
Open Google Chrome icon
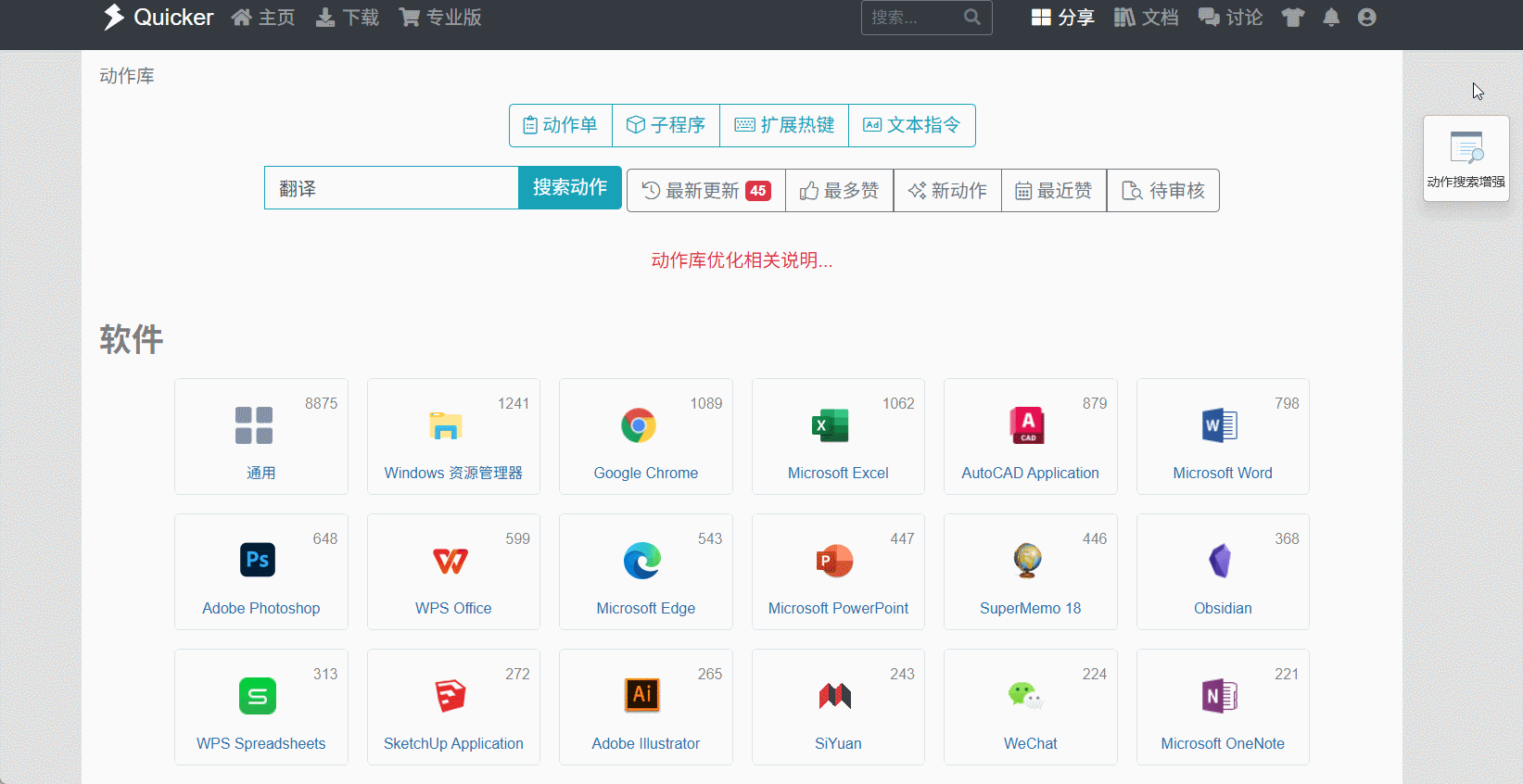[639, 425]
